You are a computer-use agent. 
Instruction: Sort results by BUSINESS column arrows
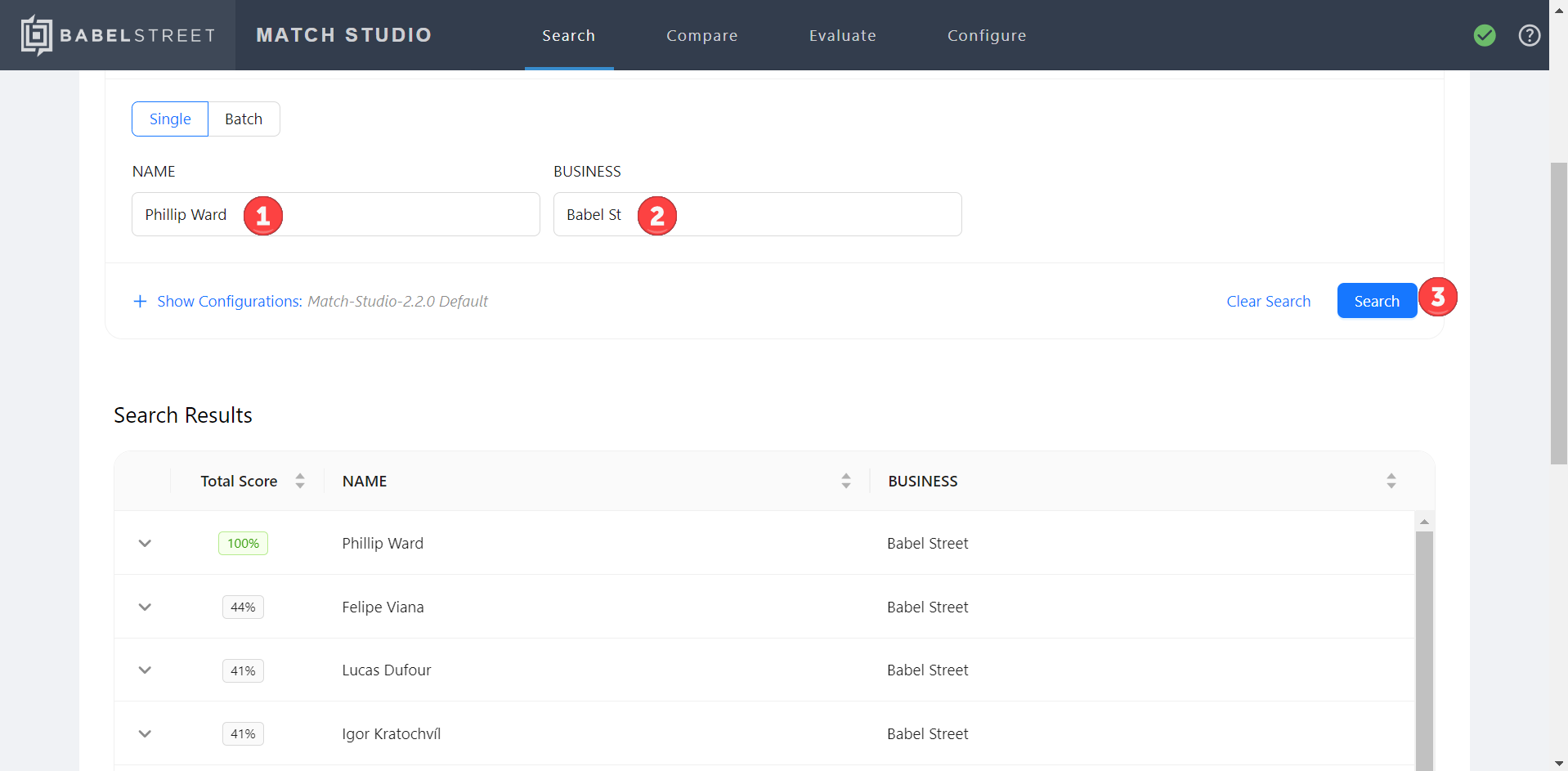[x=1391, y=481]
